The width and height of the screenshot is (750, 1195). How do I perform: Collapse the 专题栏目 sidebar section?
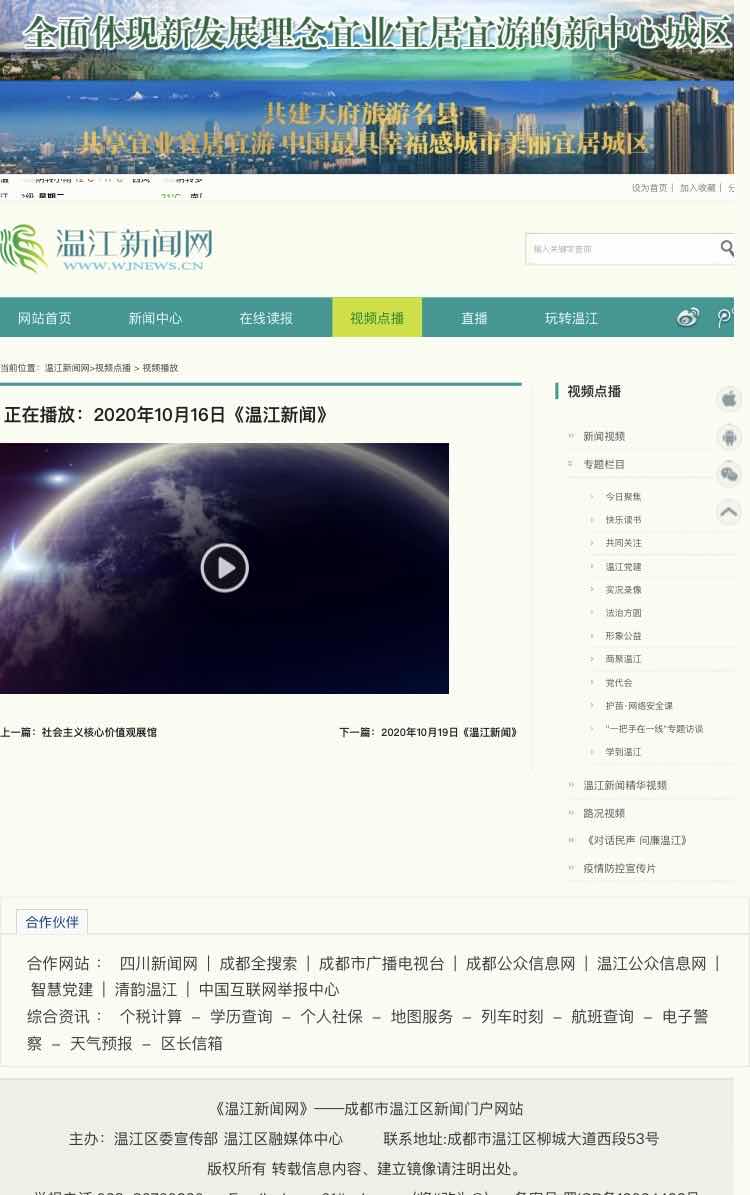click(603, 464)
